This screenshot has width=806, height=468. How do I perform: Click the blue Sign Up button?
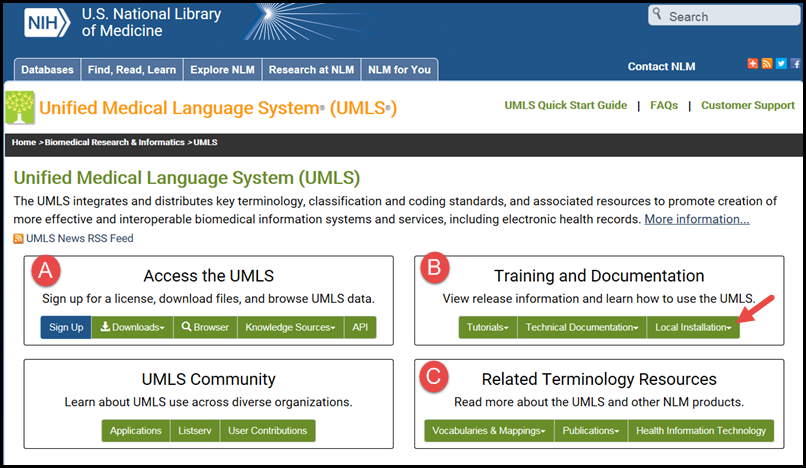(66, 328)
